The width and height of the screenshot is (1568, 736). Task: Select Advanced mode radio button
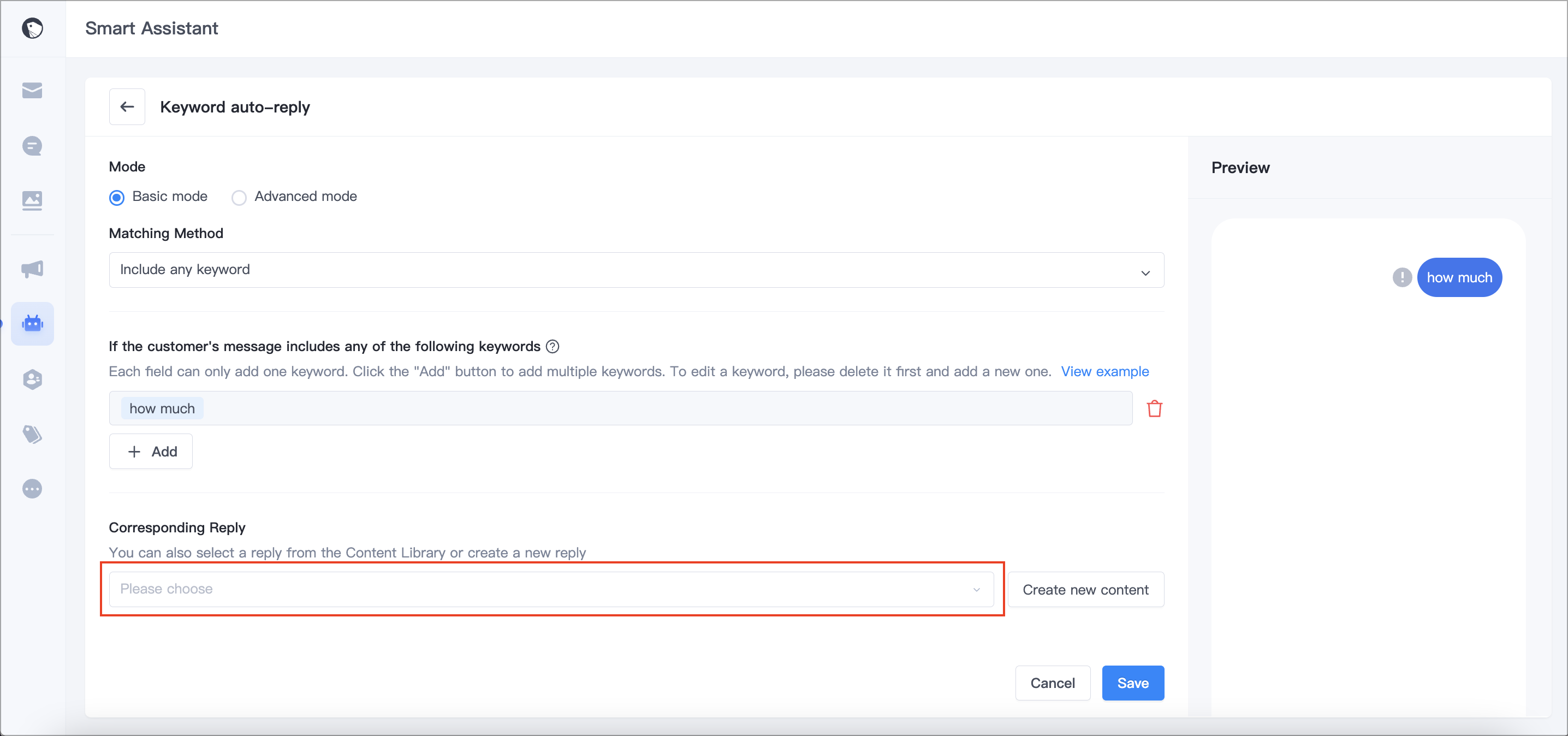(239, 197)
